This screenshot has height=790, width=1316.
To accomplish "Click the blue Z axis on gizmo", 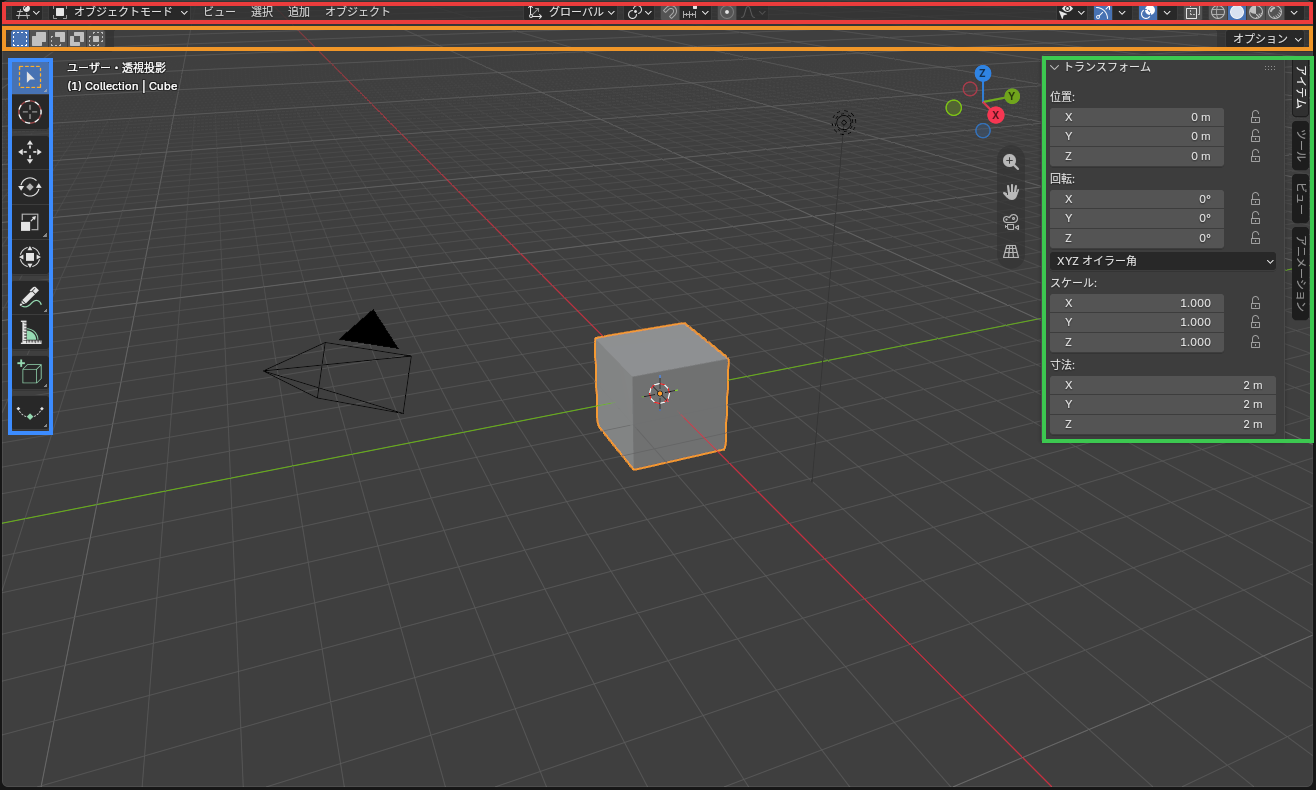I will [x=983, y=73].
